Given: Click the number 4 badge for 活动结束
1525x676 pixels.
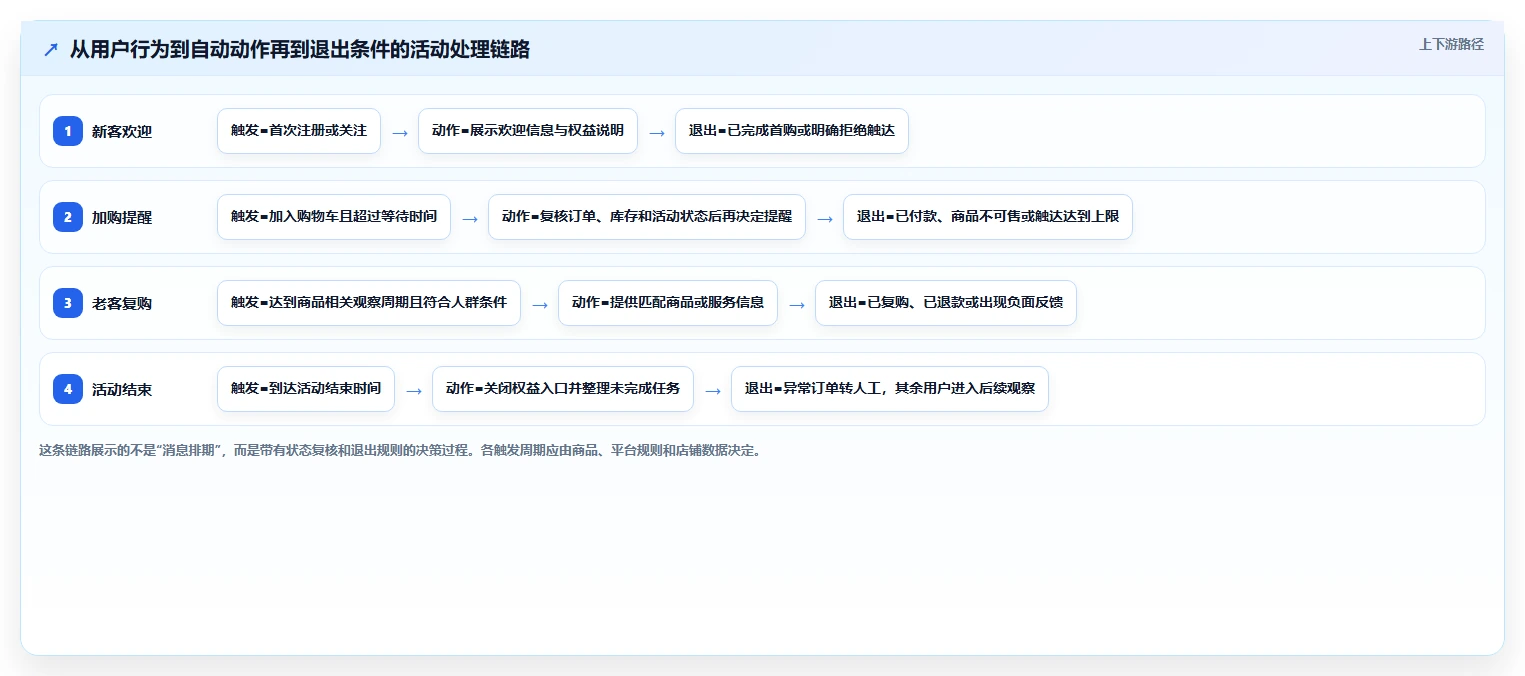Looking at the screenshot, I should point(68,389).
